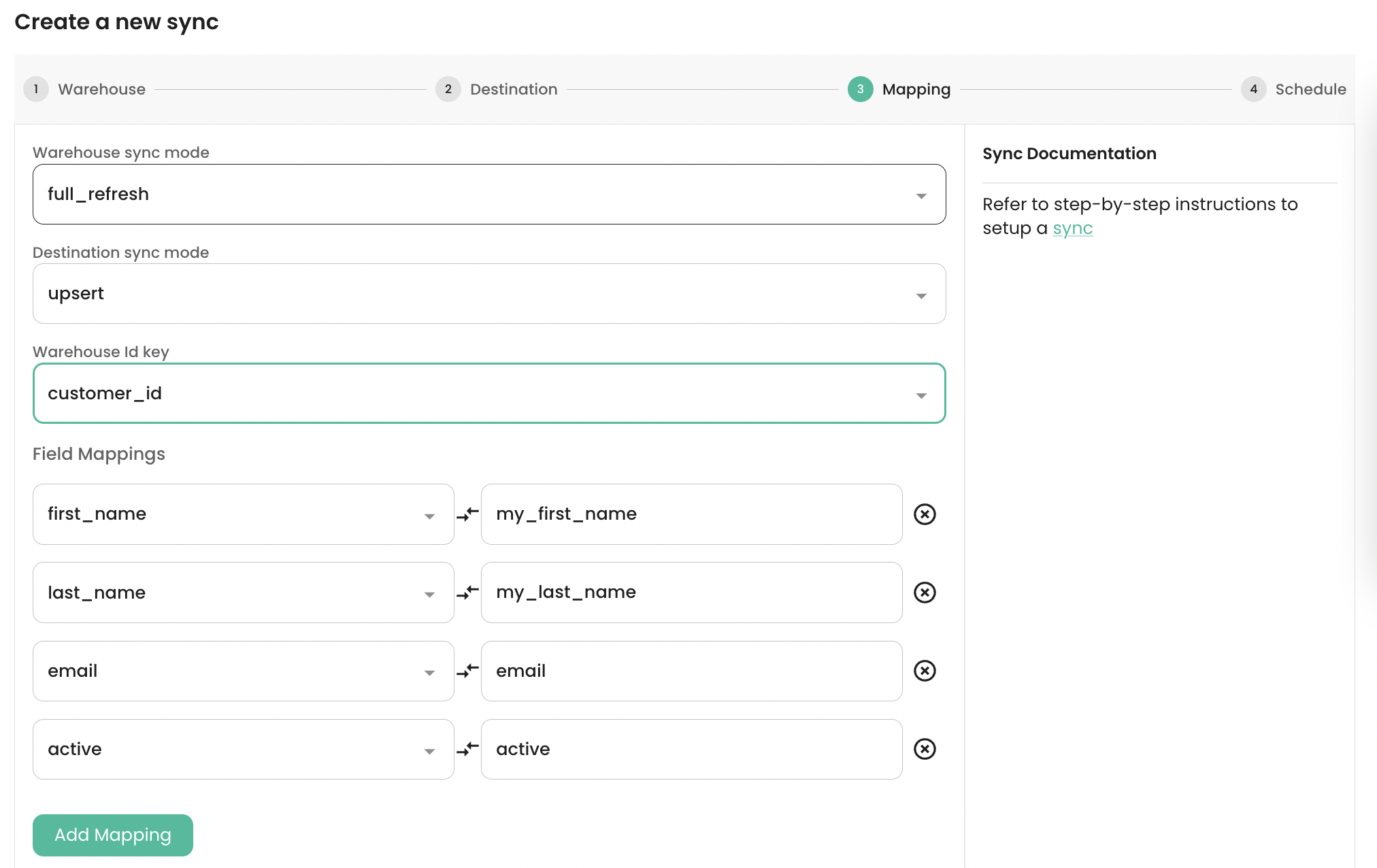Remove the first_name field mapping

tap(925, 515)
